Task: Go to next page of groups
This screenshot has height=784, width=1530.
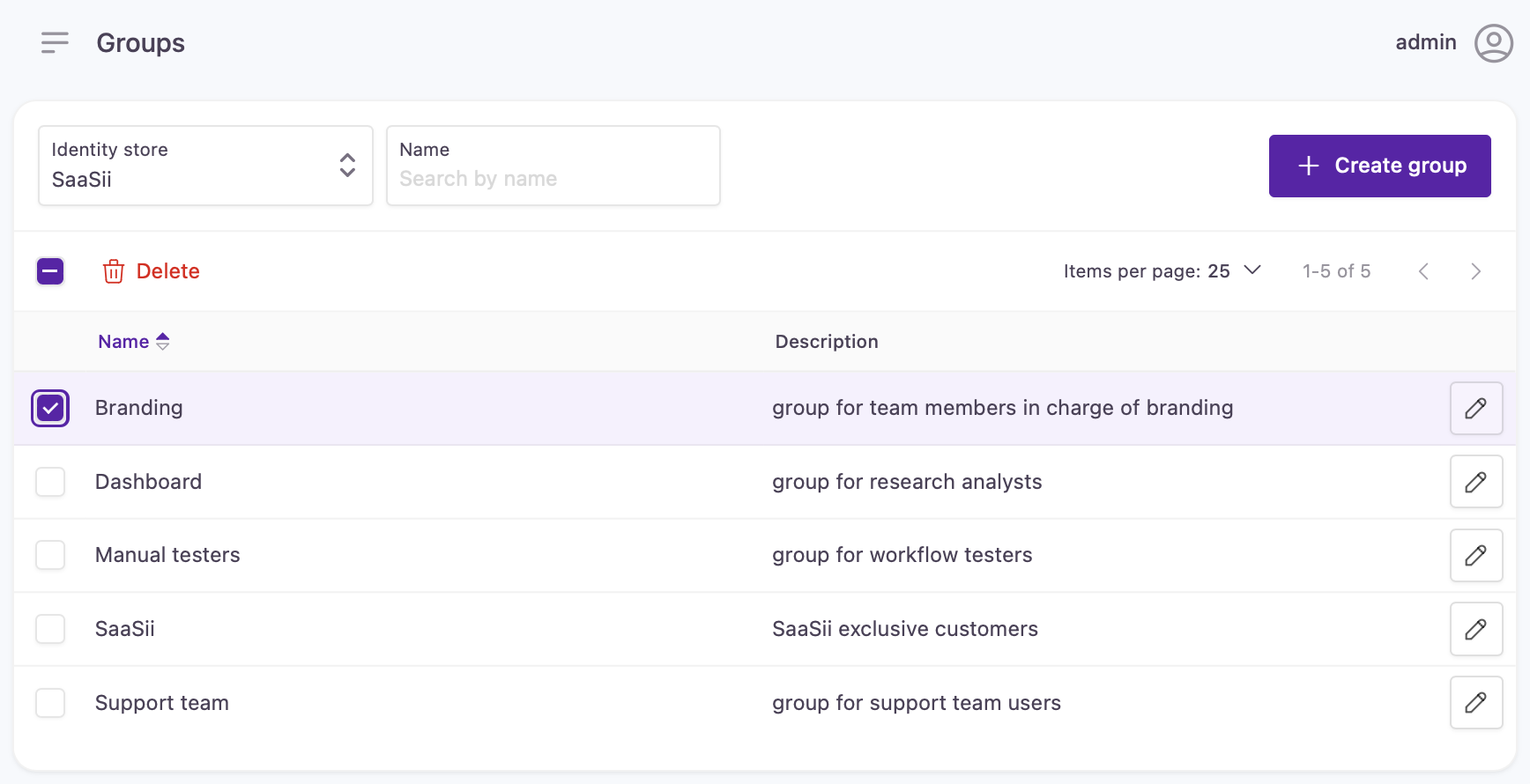Action: (1475, 271)
